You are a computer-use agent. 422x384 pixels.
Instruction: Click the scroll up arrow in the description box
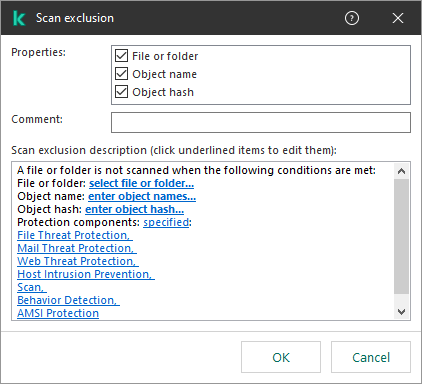(x=401, y=171)
